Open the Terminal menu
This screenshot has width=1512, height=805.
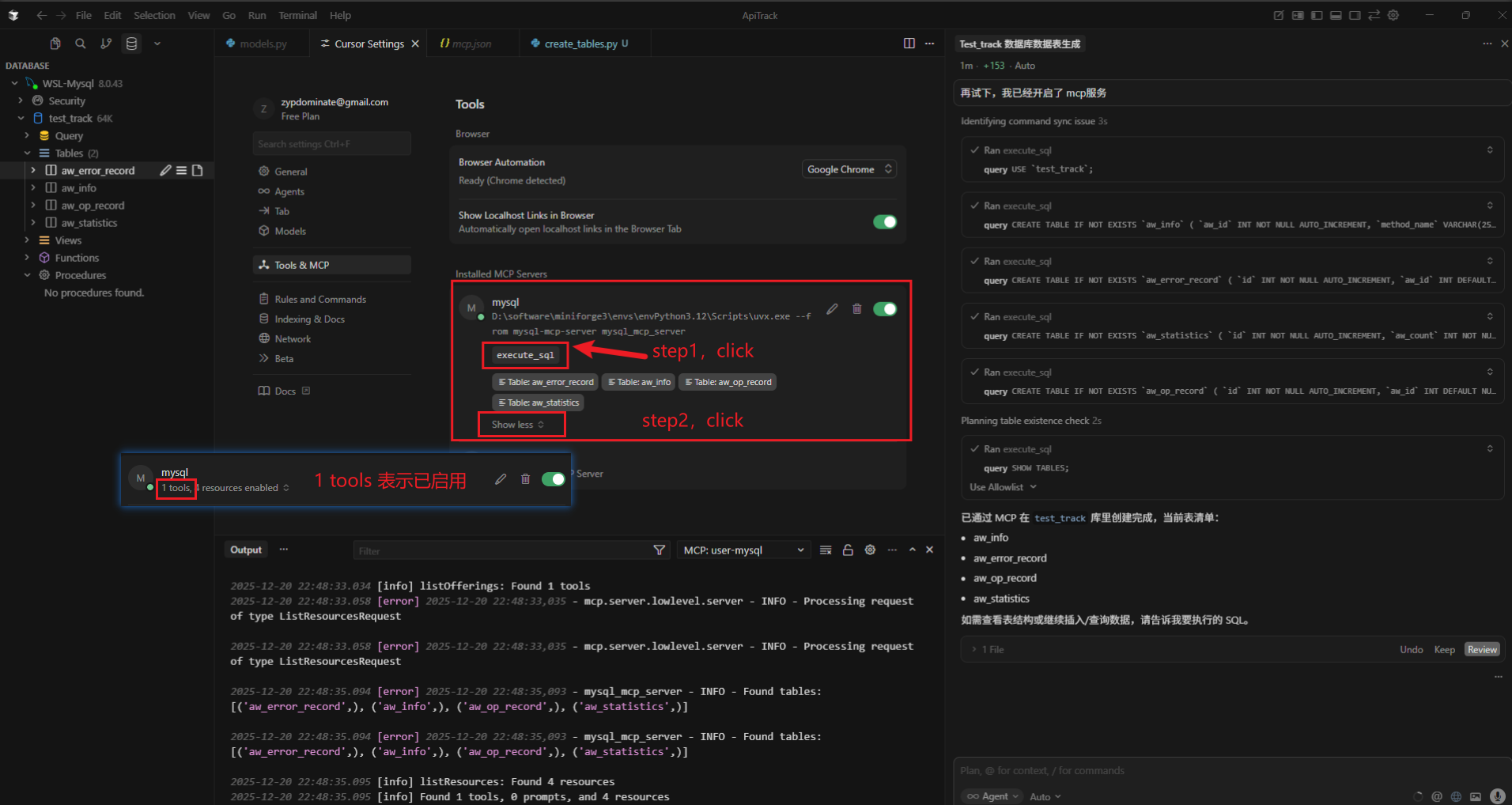tap(297, 15)
